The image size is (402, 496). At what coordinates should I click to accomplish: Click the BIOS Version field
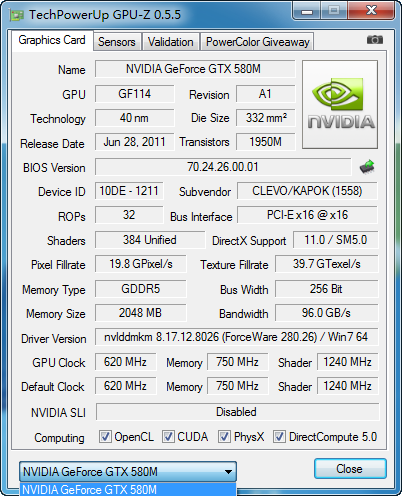tap(223, 167)
